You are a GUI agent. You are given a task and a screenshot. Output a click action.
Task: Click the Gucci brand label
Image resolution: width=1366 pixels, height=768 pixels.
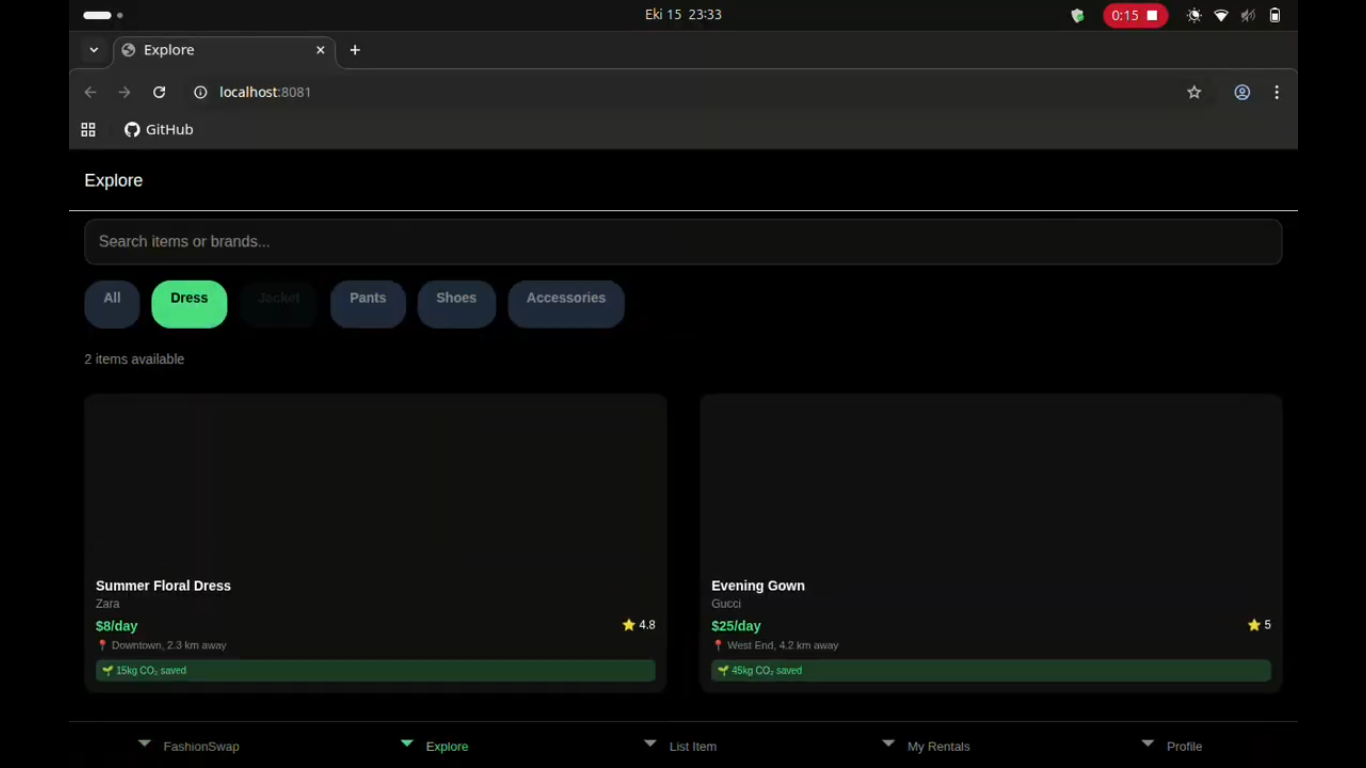[726, 604]
